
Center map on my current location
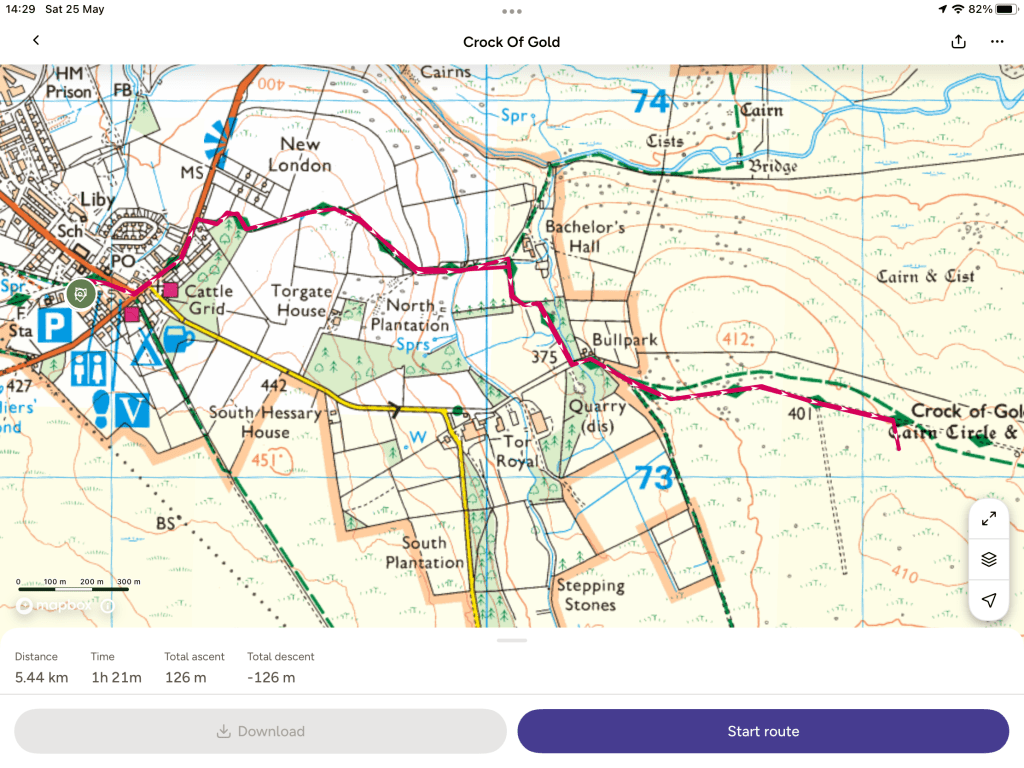tap(989, 600)
